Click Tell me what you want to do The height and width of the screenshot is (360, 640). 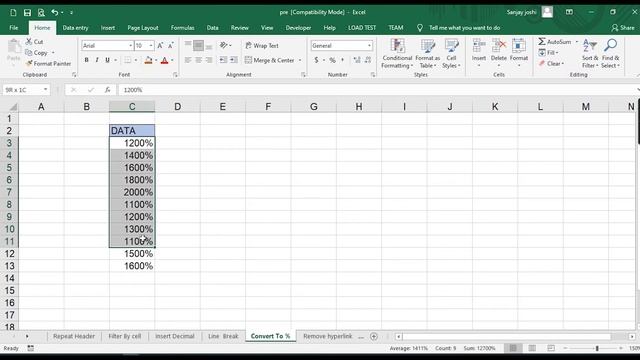pos(464,28)
